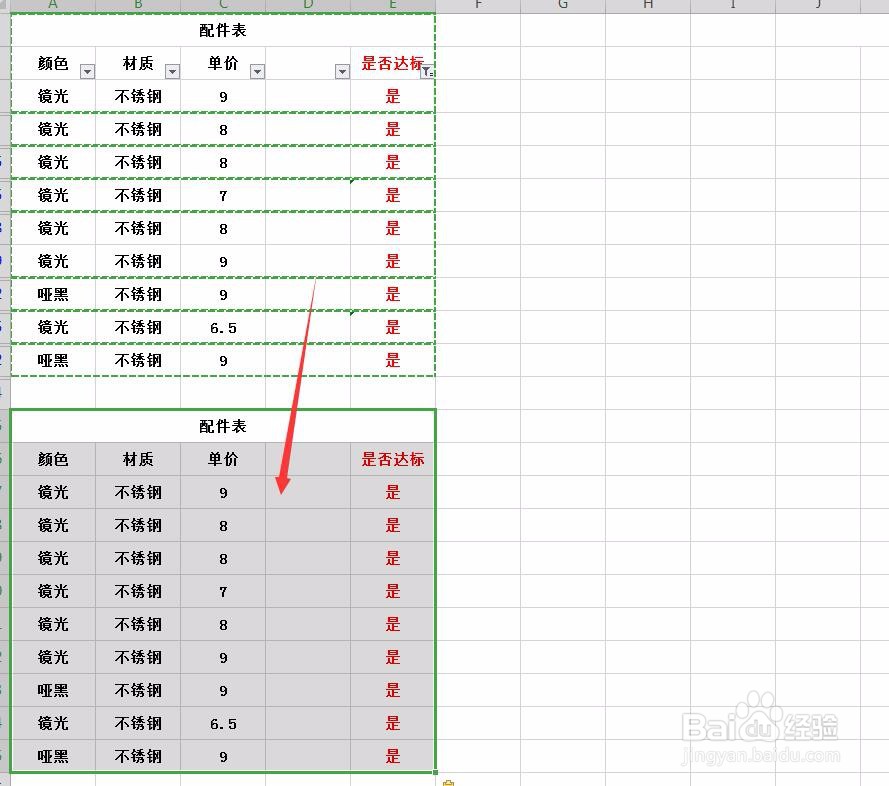The image size is (889, 786).
Task: Select column E by clicking its header letter
Action: pos(393,5)
